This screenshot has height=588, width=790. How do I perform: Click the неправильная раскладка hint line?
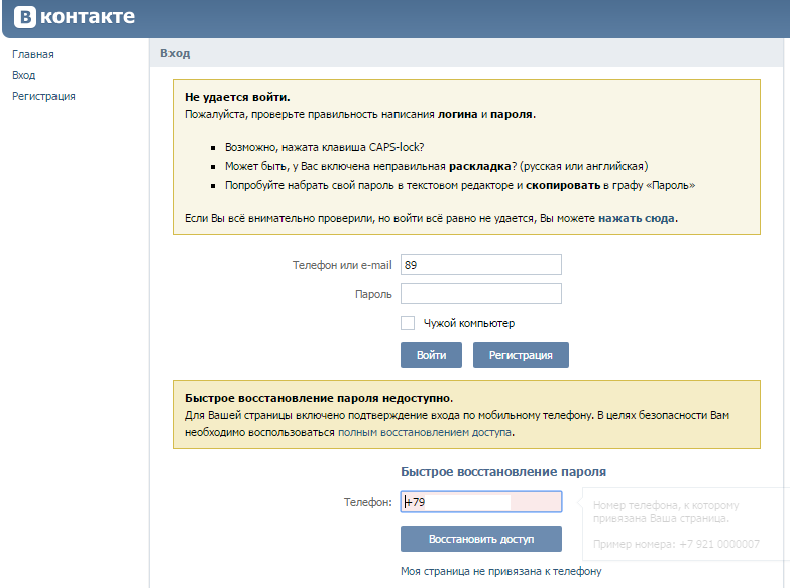coord(436,166)
